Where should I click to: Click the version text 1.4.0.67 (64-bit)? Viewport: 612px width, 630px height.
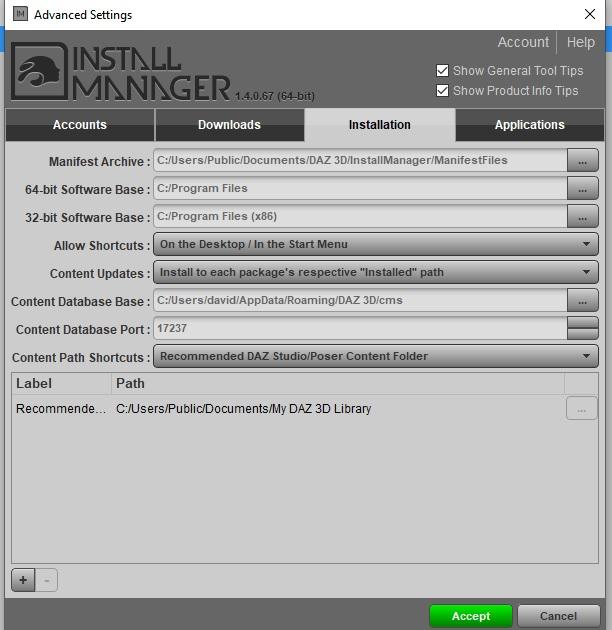(x=275, y=96)
